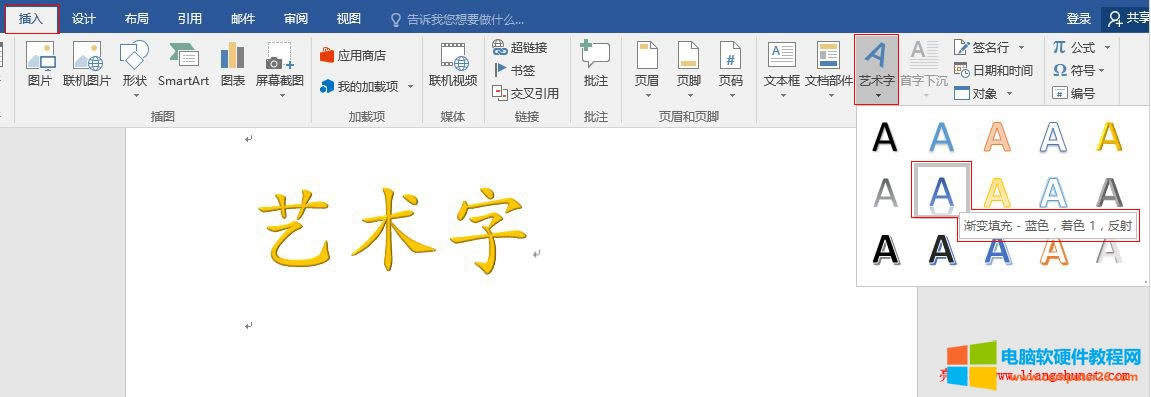Image resolution: width=1151 pixels, height=397 pixels.
Task: Select the orange outlined WordArt style
Action: pyautogui.click(x=998, y=137)
